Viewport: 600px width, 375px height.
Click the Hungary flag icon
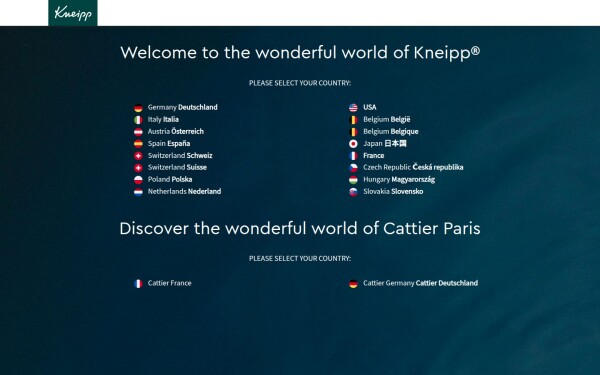(353, 180)
